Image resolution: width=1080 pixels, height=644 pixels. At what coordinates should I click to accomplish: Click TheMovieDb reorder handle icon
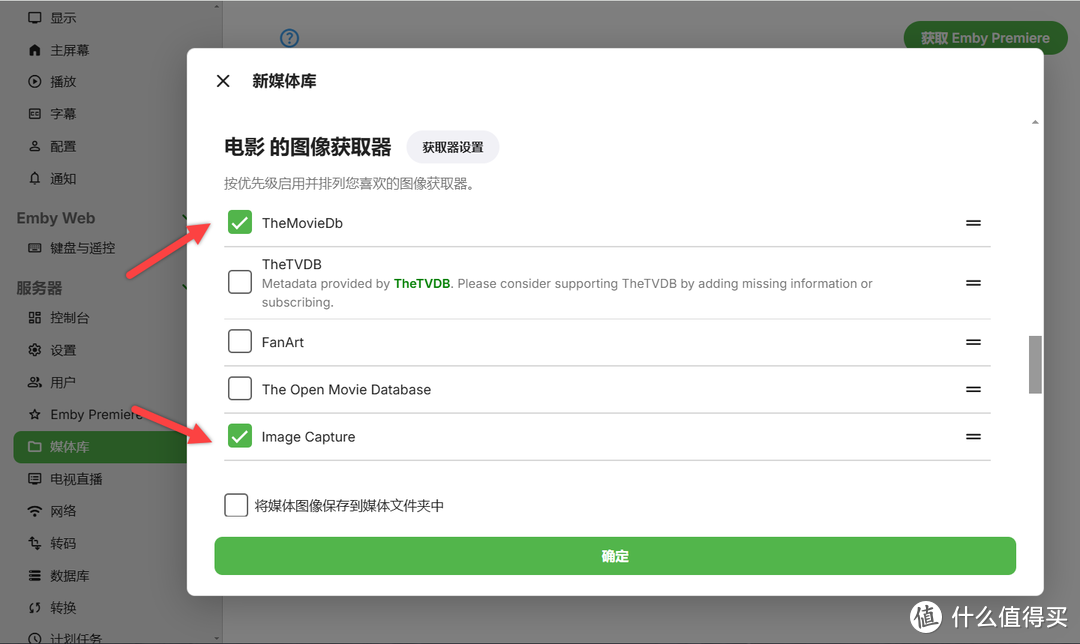973,223
